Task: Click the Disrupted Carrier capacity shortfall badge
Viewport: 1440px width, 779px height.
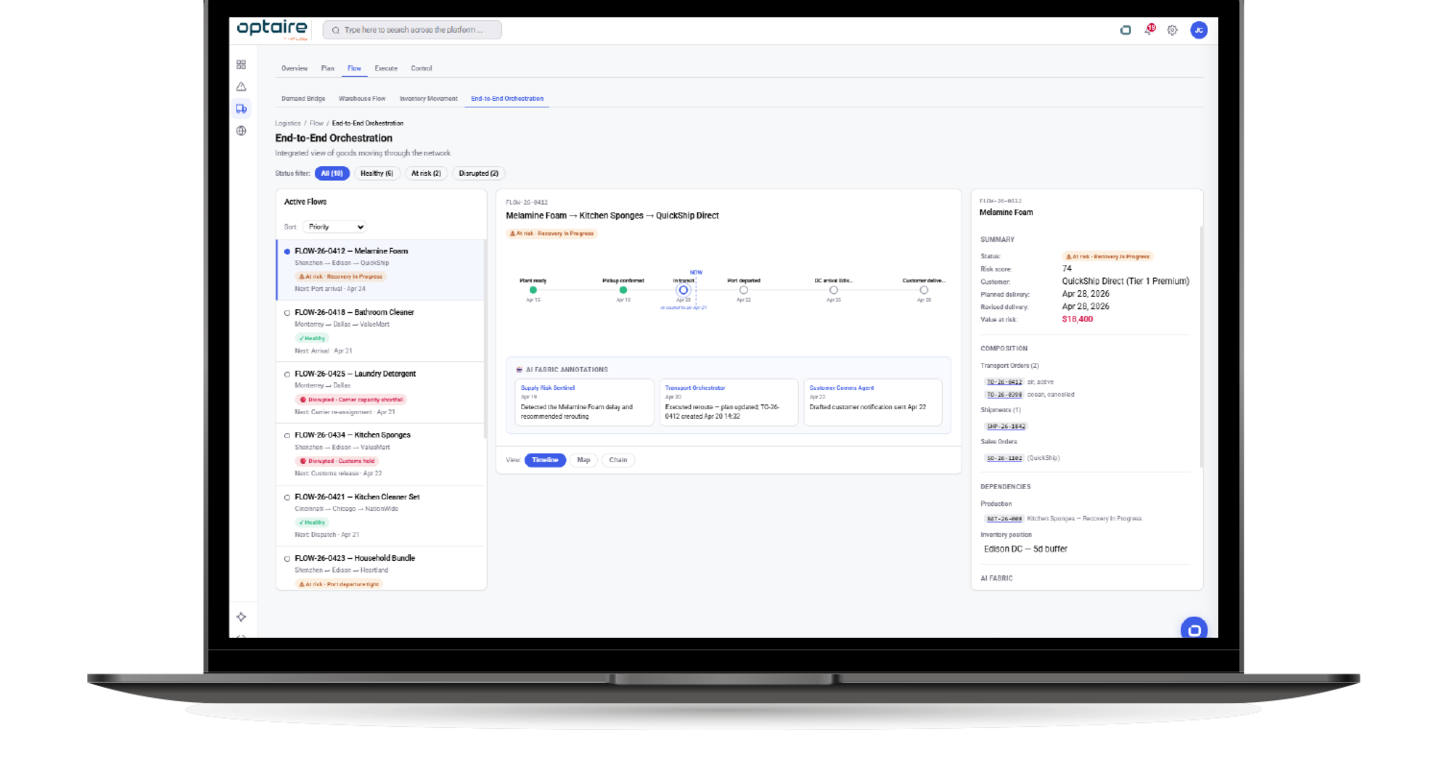Action: [351, 399]
